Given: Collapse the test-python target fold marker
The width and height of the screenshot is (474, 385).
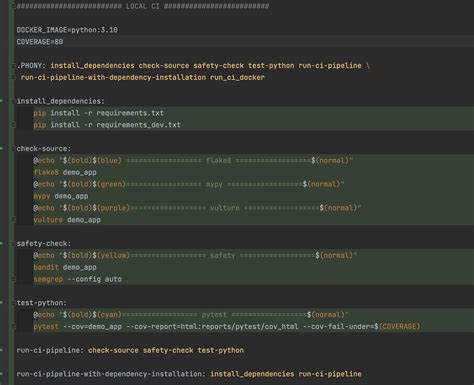Looking at the screenshot, I should (x=14, y=303).
